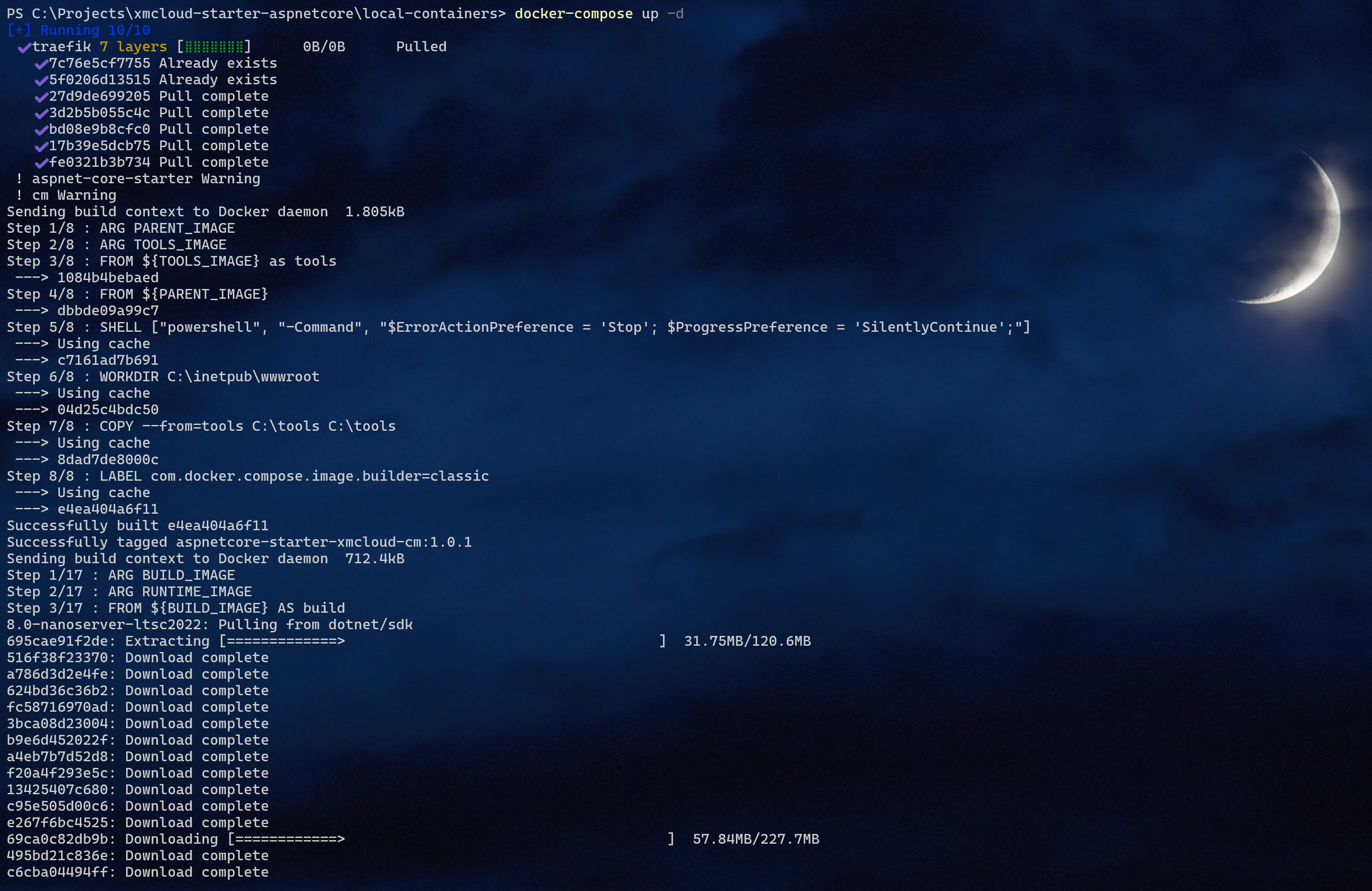
Task: Click 'Step 4/8 : FROM ${PARENT_IMAGE}' line
Action: (138, 294)
